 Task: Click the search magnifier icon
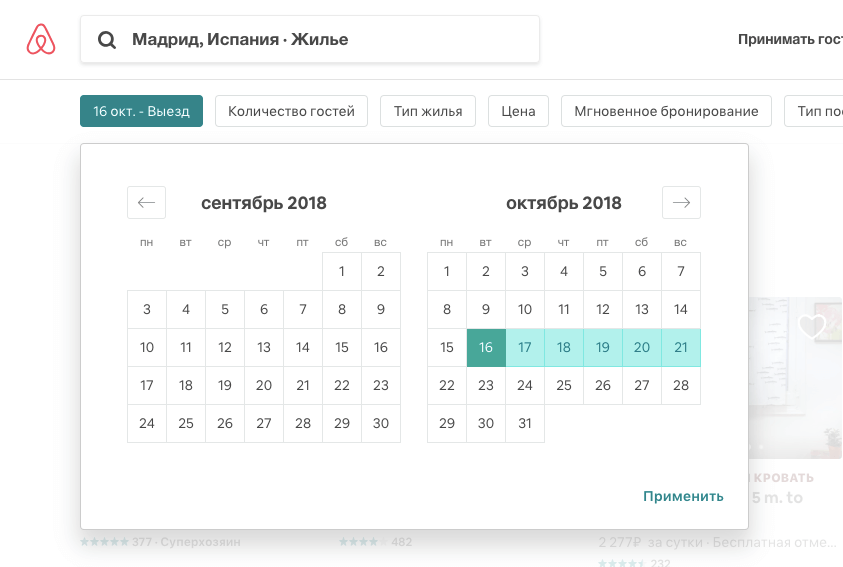tap(106, 40)
